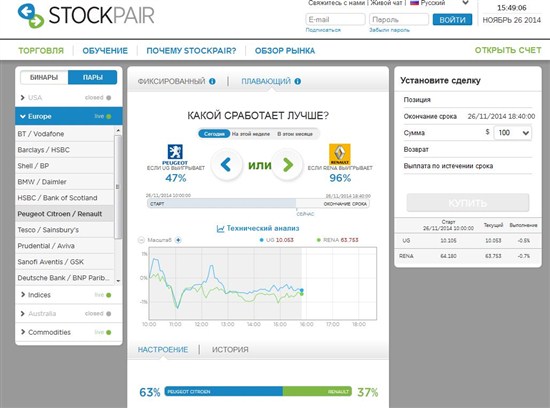This screenshot has width=550, height=408.
Task: Focus the E-mail input field
Action: click(335, 20)
